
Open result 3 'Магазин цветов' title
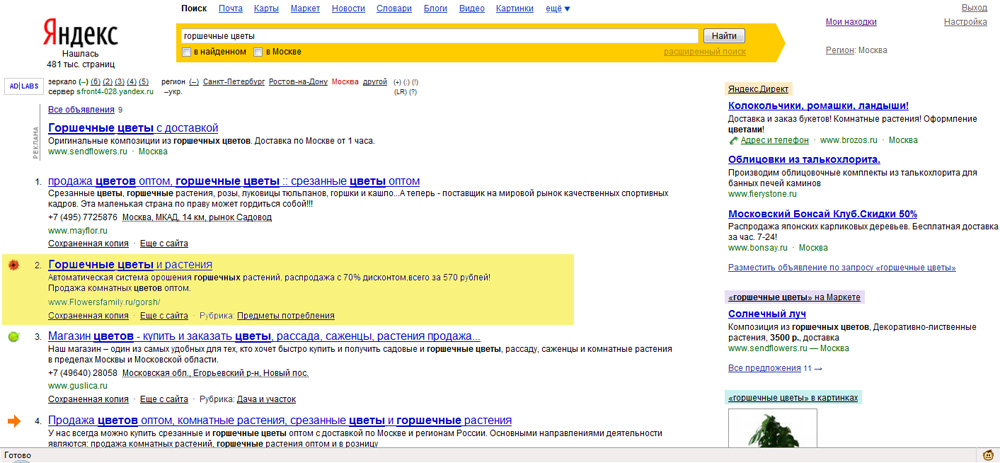(264, 337)
